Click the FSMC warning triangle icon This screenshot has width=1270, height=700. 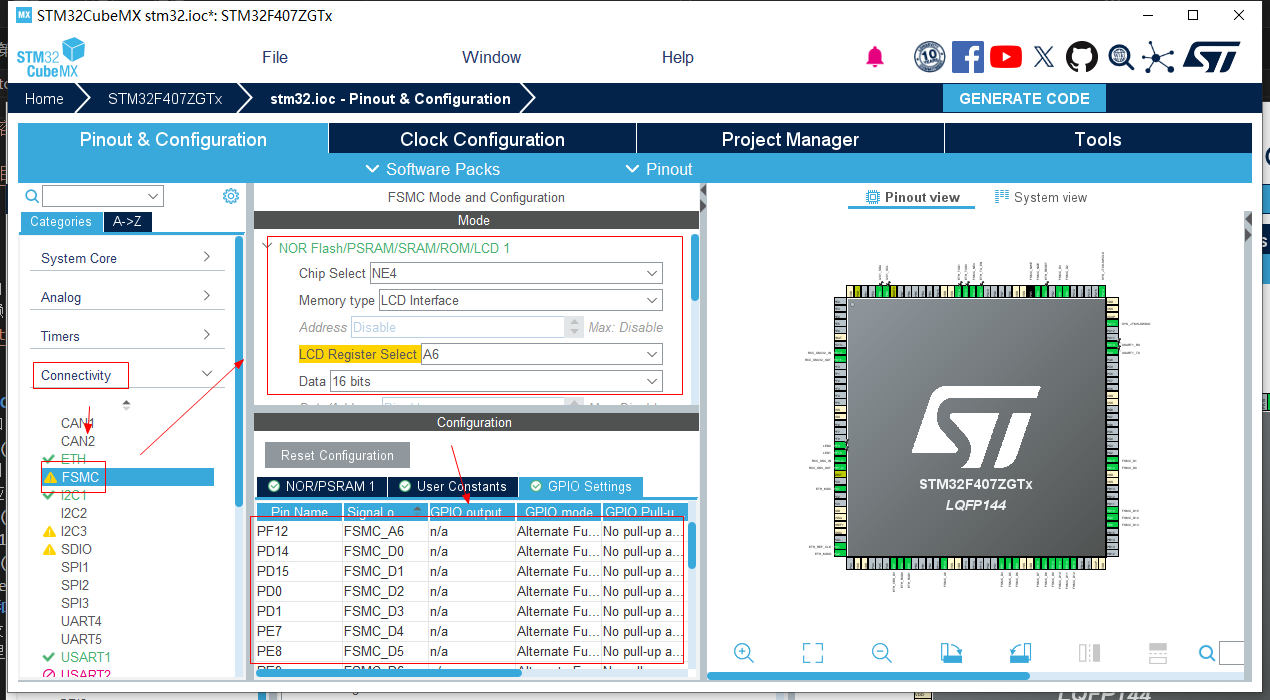click(x=50, y=478)
